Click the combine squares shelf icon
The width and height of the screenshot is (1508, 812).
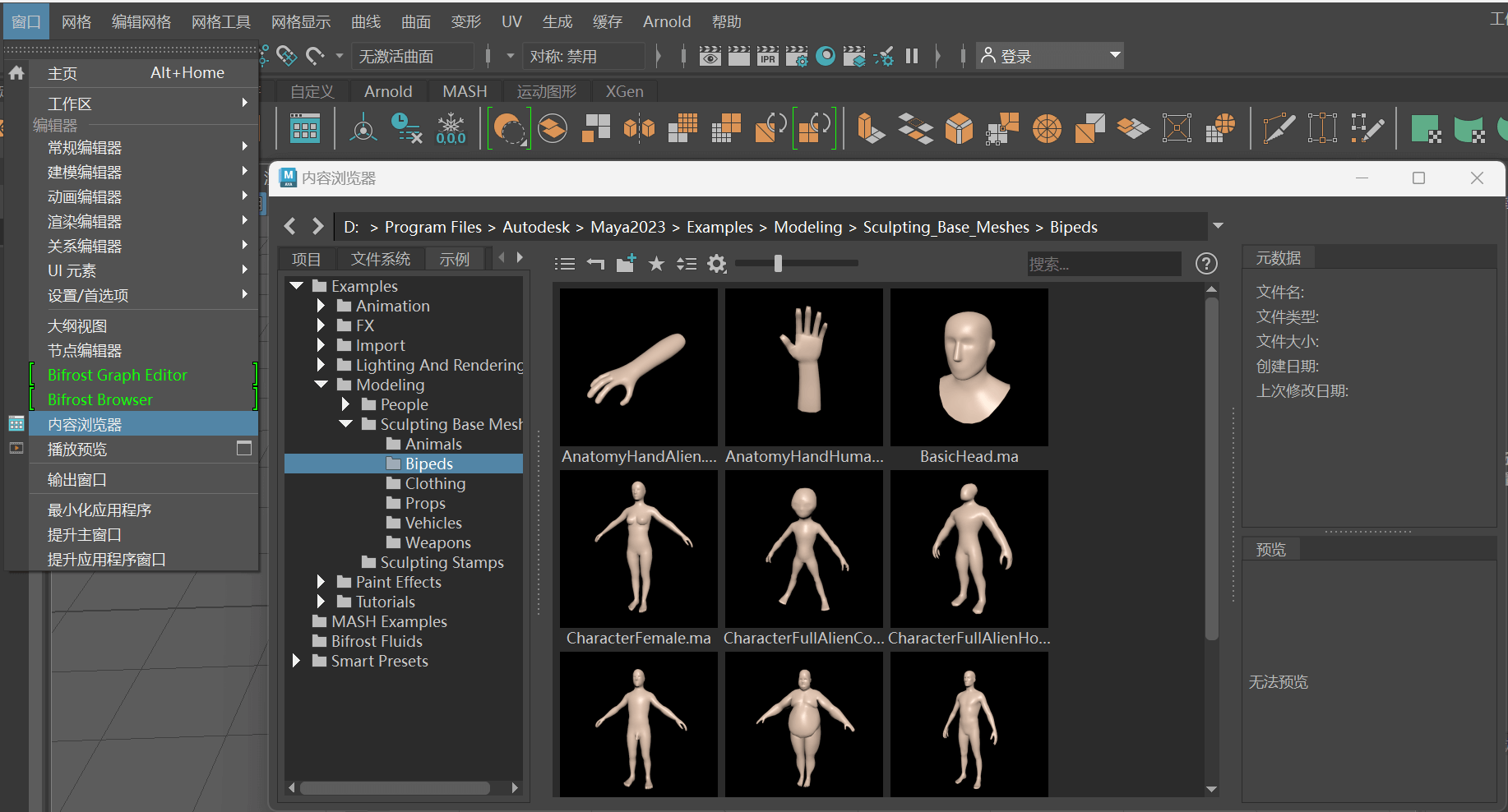[596, 129]
